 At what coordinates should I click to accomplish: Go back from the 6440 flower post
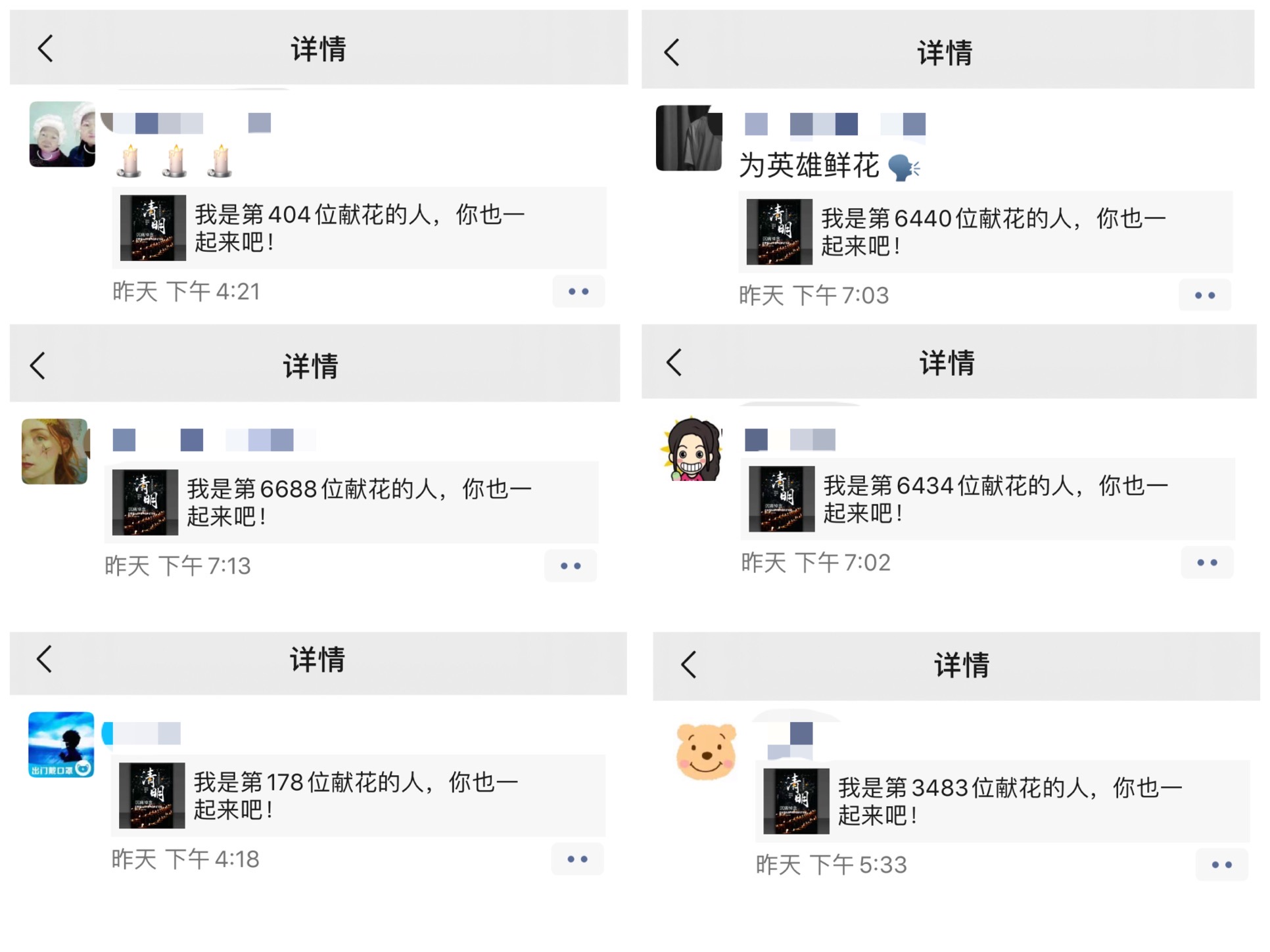click(x=671, y=53)
